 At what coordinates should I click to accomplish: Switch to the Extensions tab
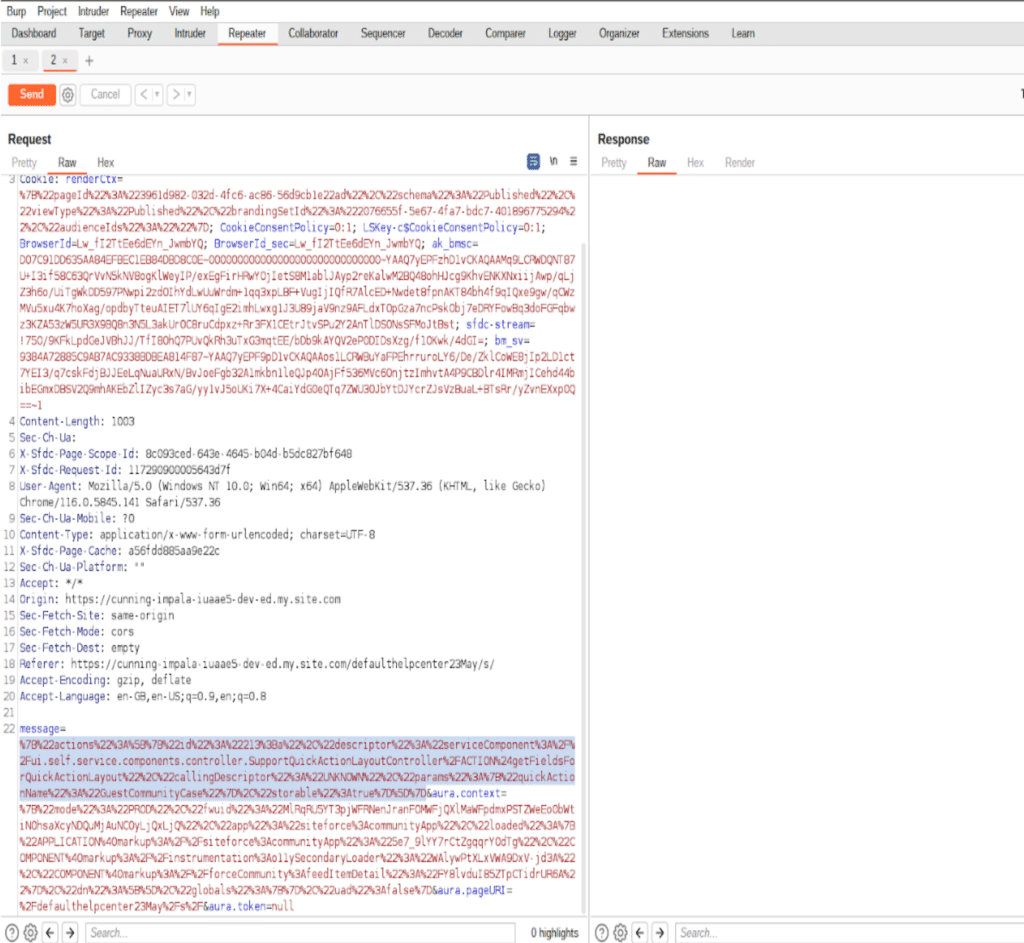685,33
